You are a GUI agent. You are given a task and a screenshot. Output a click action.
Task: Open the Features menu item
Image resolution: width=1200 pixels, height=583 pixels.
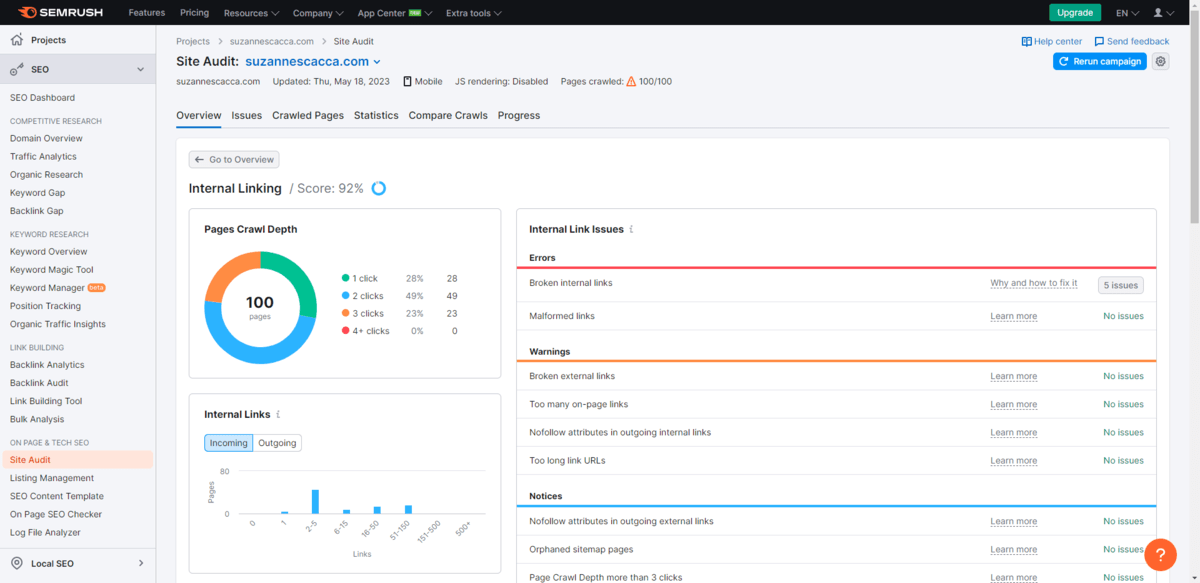coord(147,13)
